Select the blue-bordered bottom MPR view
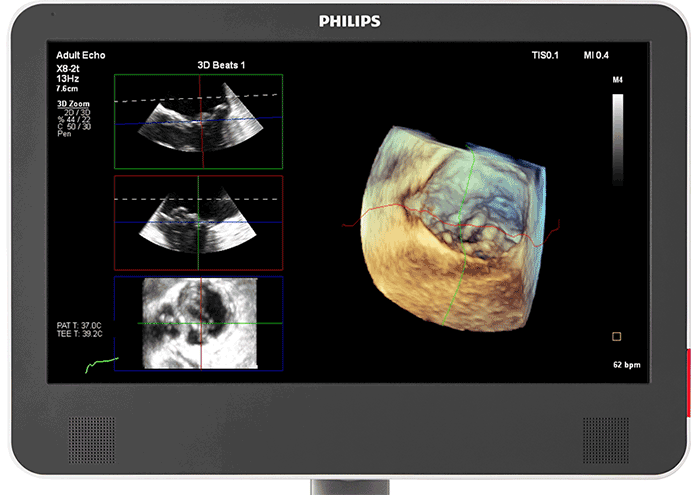Image resolution: width=700 pixels, height=500 pixels. 198,323
